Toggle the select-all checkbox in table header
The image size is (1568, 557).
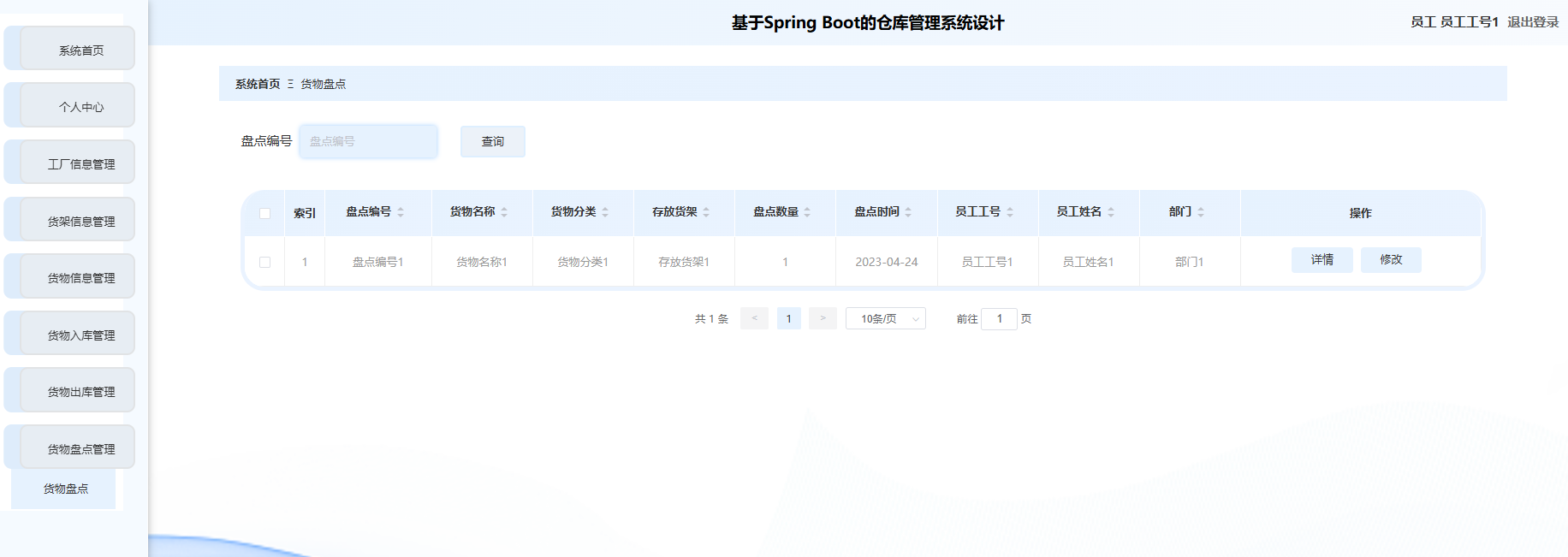(264, 213)
